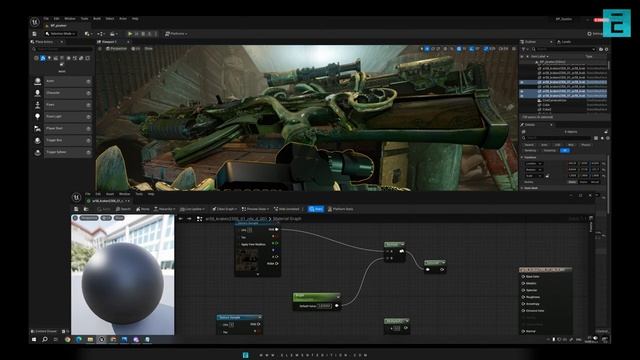Viewport: 640px width, 360px height.
Task: Click Platform Stats in Material Editor toolbar
Action: 340,209
